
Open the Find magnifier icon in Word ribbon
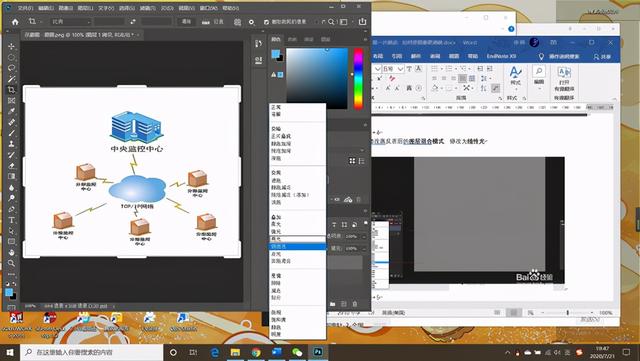(539, 71)
